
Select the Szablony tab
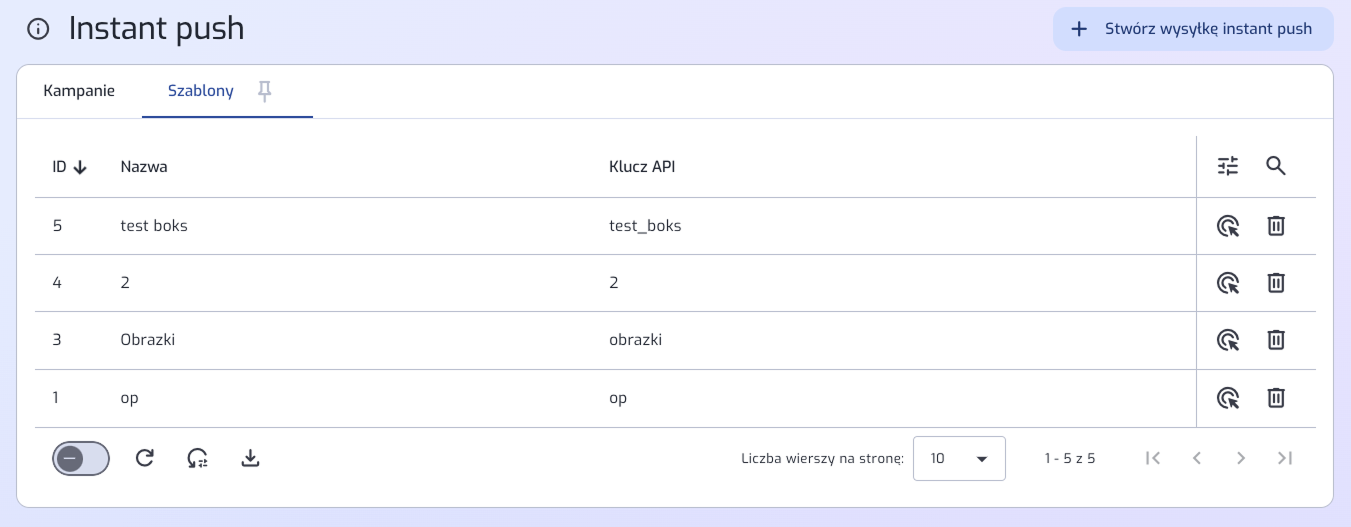(200, 91)
